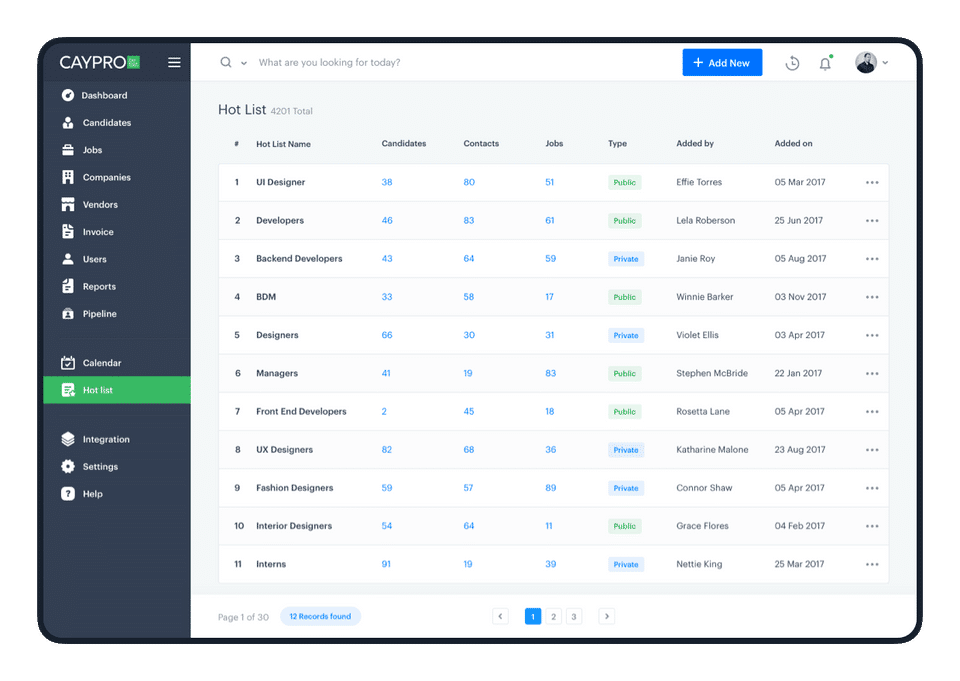Open the history clock icon
960x681 pixels.
792,63
